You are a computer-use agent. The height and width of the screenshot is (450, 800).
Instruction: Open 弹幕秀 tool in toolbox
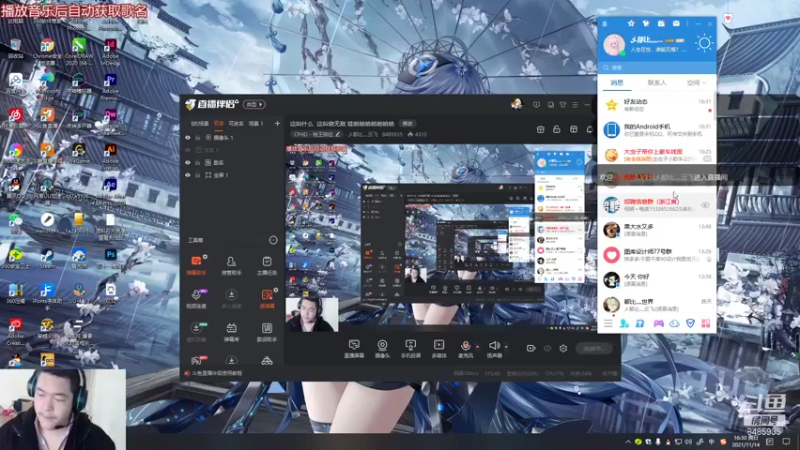coord(231,332)
